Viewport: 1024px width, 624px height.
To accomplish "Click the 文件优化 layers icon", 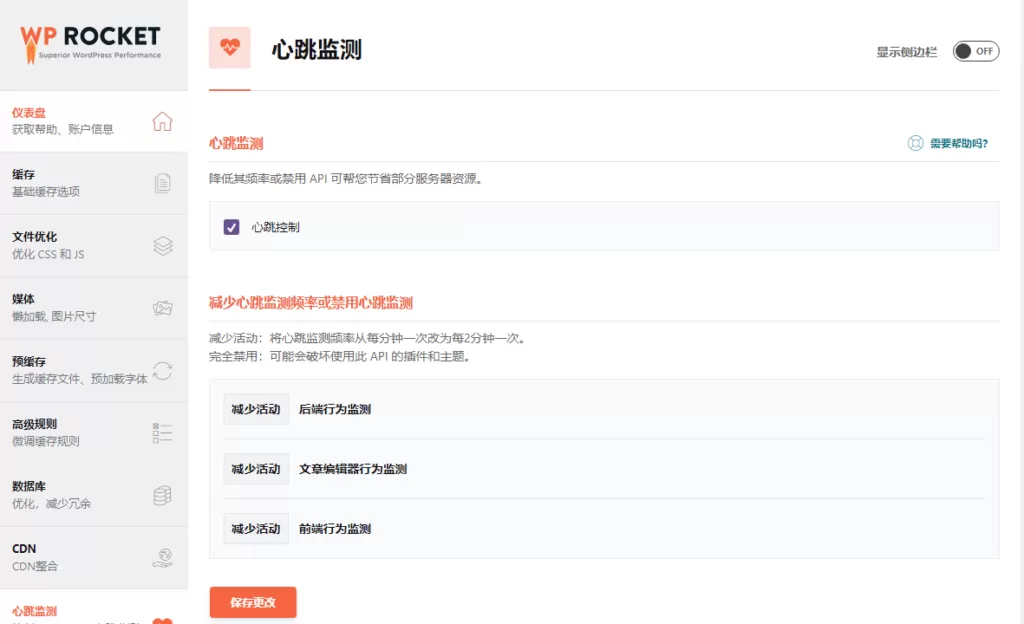I will click(165, 243).
